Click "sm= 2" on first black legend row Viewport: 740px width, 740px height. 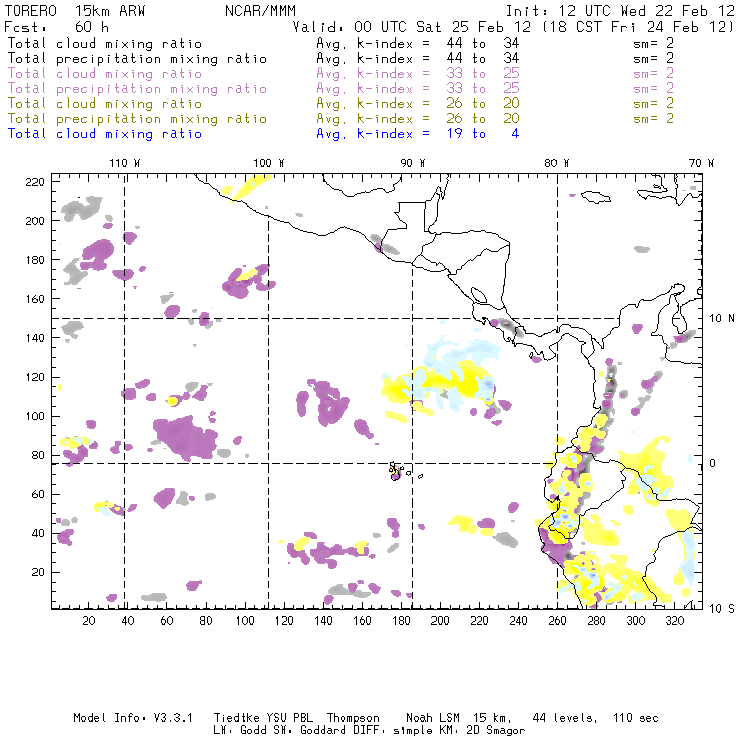tap(653, 44)
